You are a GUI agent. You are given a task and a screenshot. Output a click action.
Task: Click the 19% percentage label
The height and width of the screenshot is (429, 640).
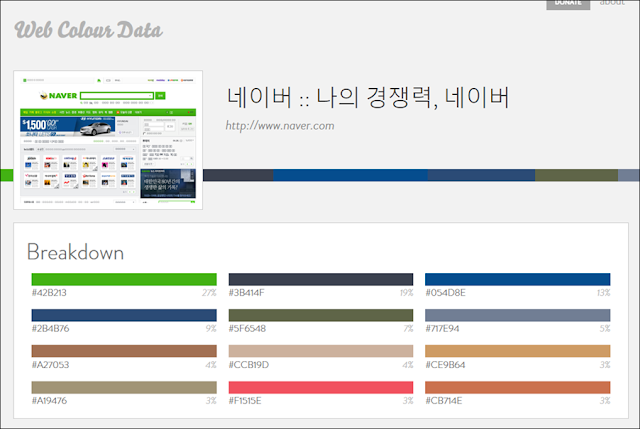click(x=406, y=293)
